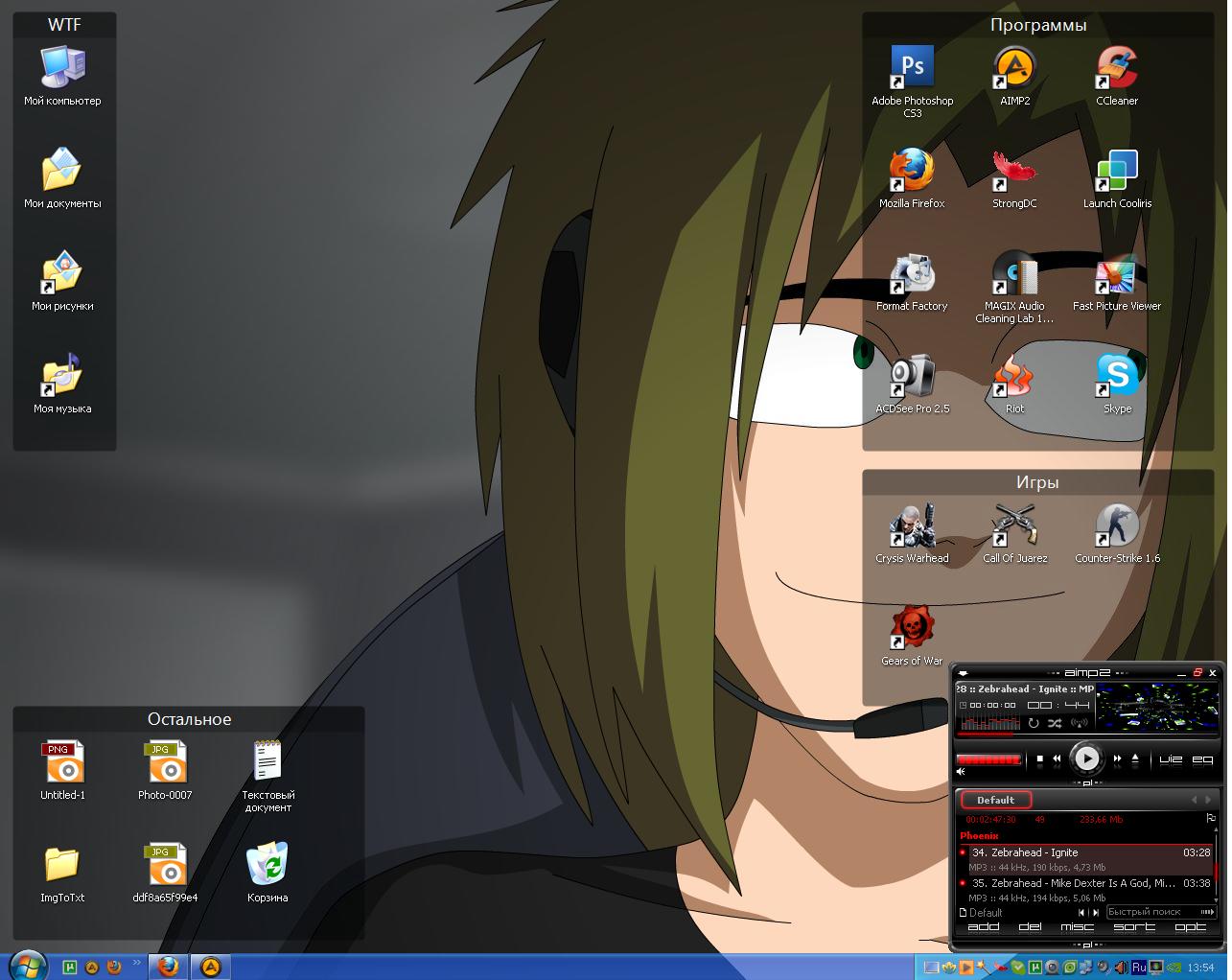
Task: Open Format Factory shortcut
Action: click(x=912, y=281)
